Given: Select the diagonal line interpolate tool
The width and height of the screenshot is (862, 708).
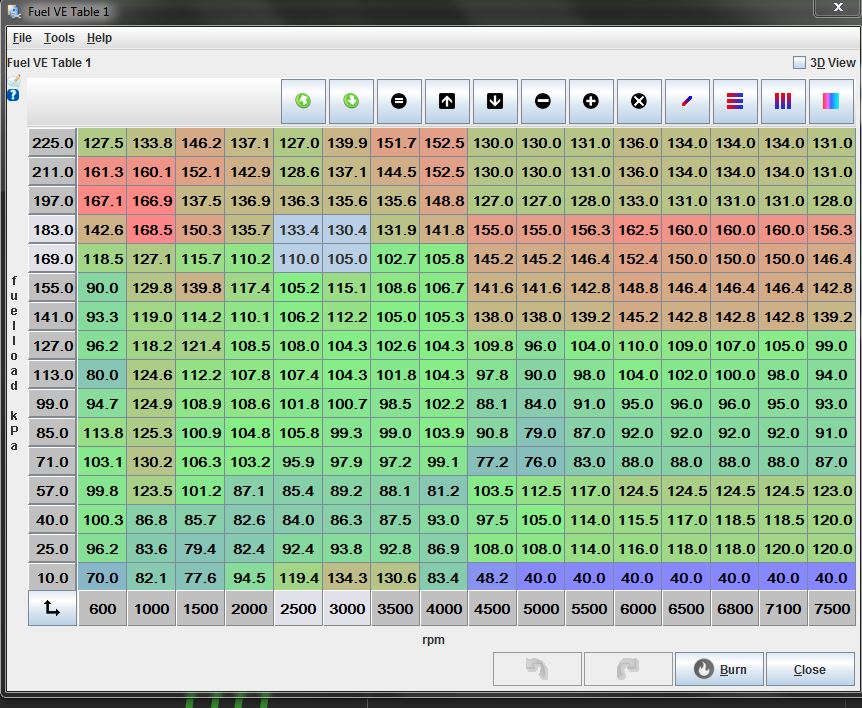Looking at the screenshot, I should (x=687, y=102).
